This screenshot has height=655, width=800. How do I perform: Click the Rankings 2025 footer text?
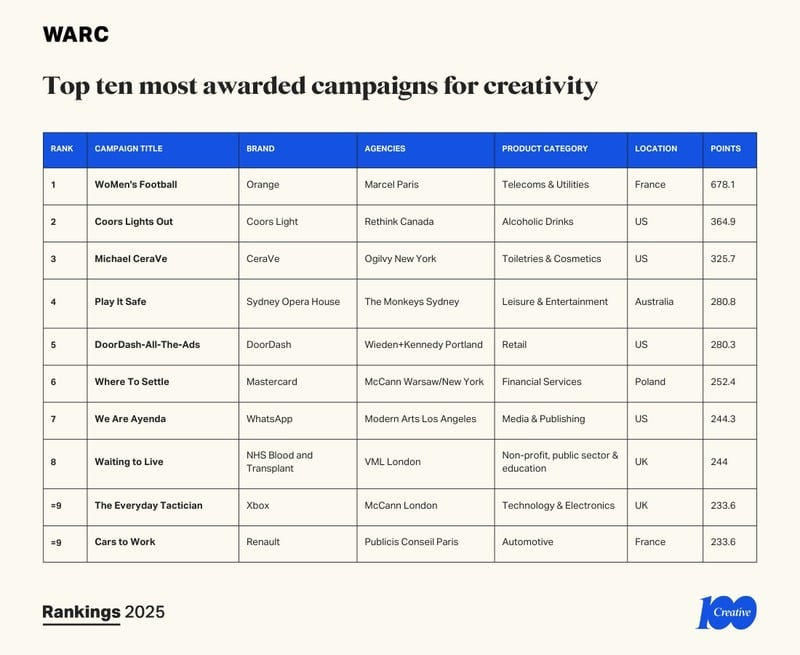coord(103,612)
